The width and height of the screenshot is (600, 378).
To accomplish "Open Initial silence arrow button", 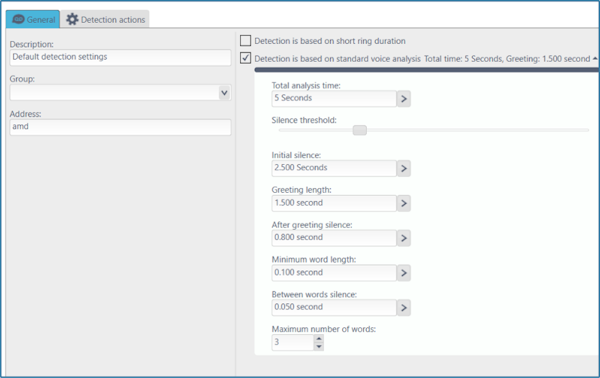I will 404,168.
